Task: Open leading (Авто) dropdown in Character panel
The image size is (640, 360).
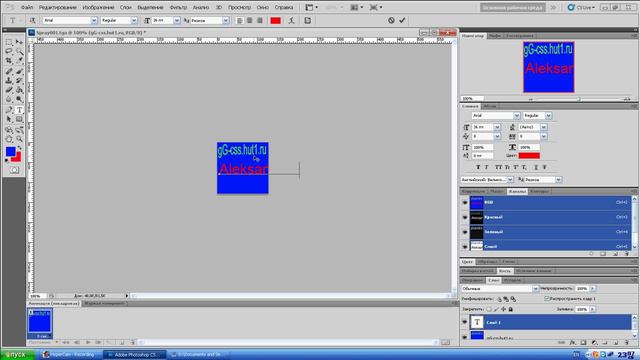Action: pyautogui.click(x=544, y=127)
